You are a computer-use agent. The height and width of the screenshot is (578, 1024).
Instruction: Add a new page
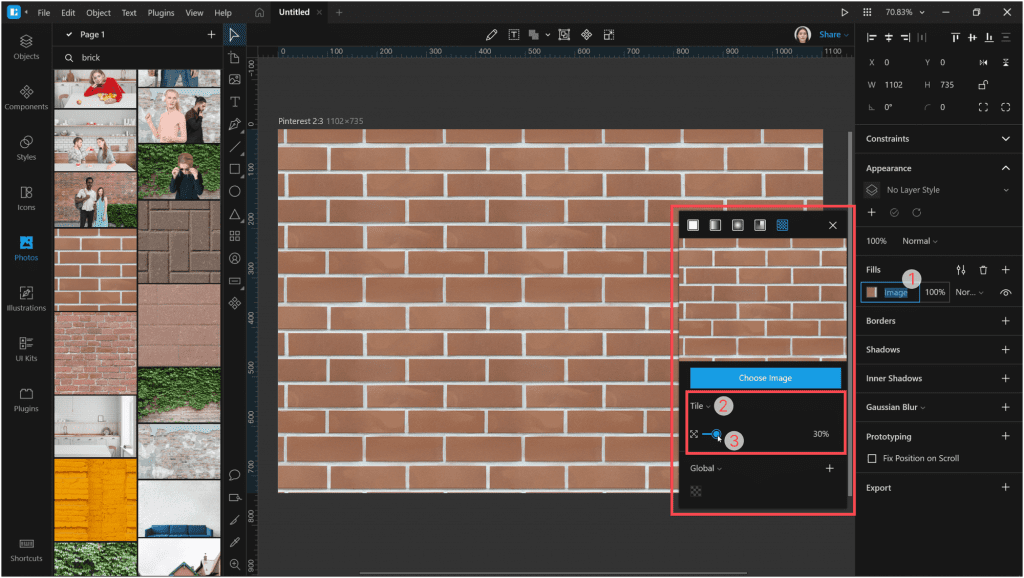(x=211, y=35)
